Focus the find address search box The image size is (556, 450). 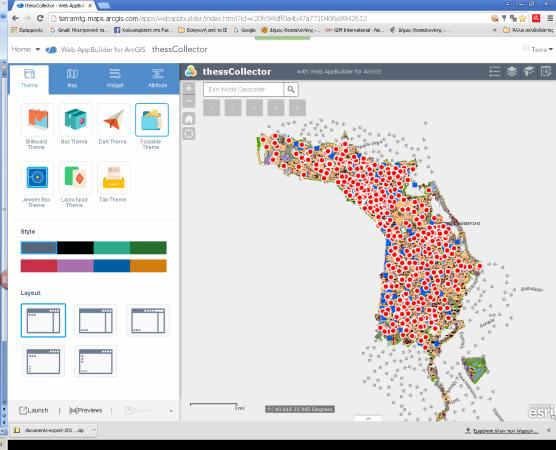[x=244, y=89]
